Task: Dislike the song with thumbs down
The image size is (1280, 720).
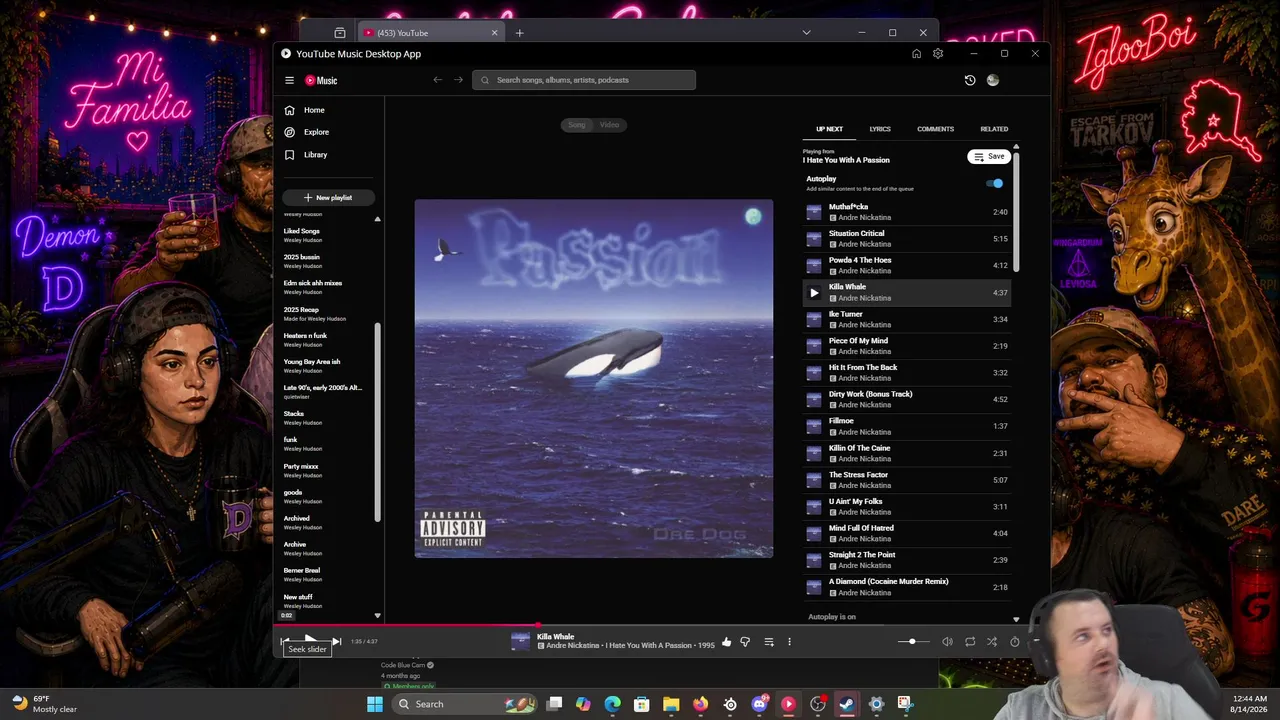Action: point(745,642)
